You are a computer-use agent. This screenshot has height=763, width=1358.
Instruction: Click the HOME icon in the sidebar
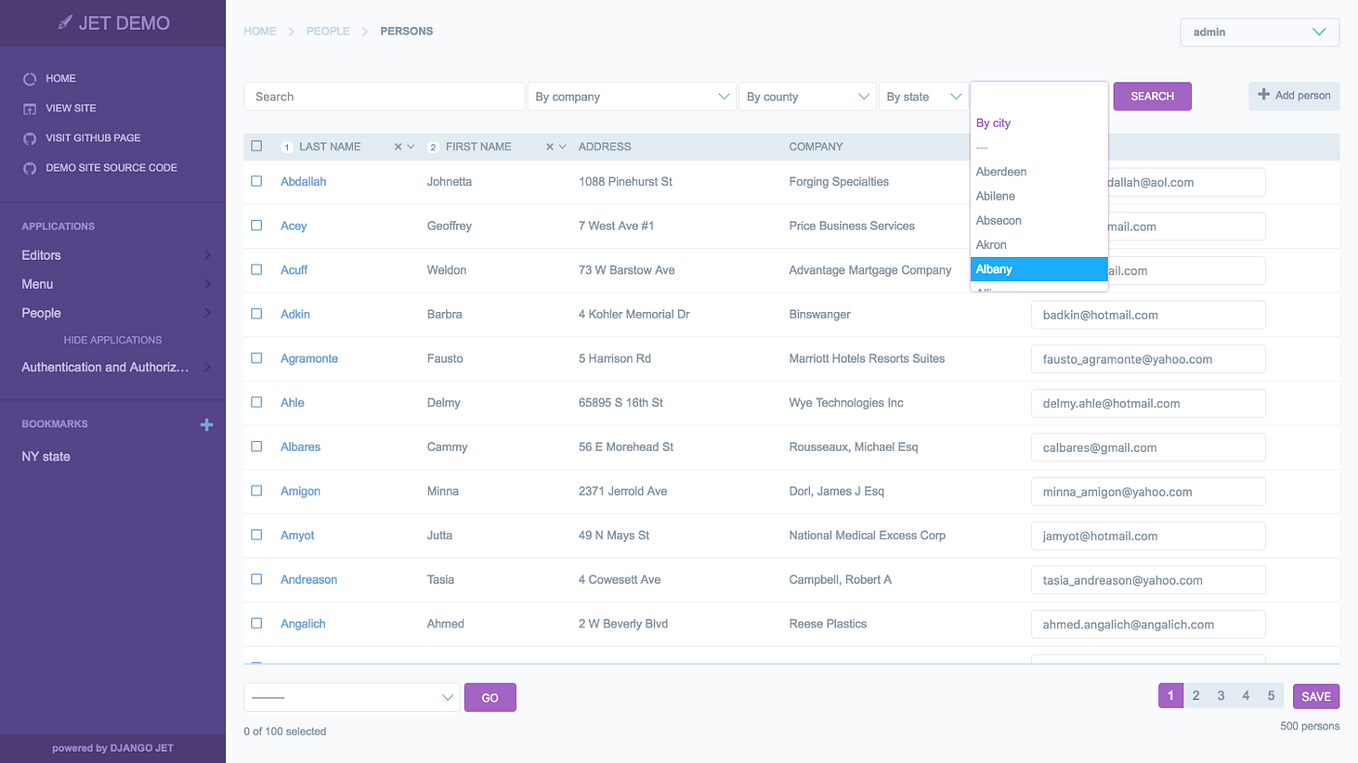30,79
